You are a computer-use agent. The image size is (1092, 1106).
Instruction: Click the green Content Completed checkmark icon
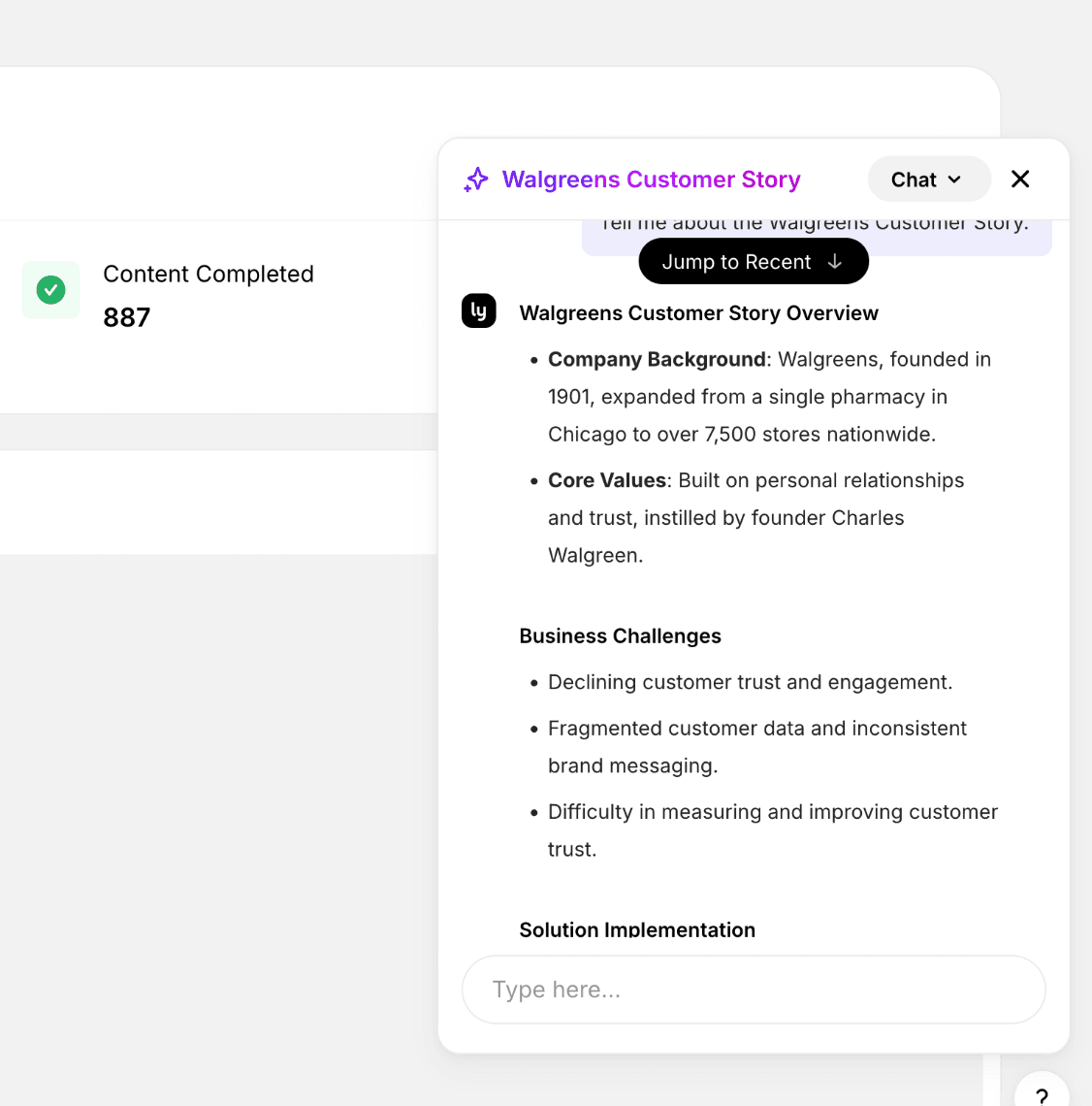point(50,290)
